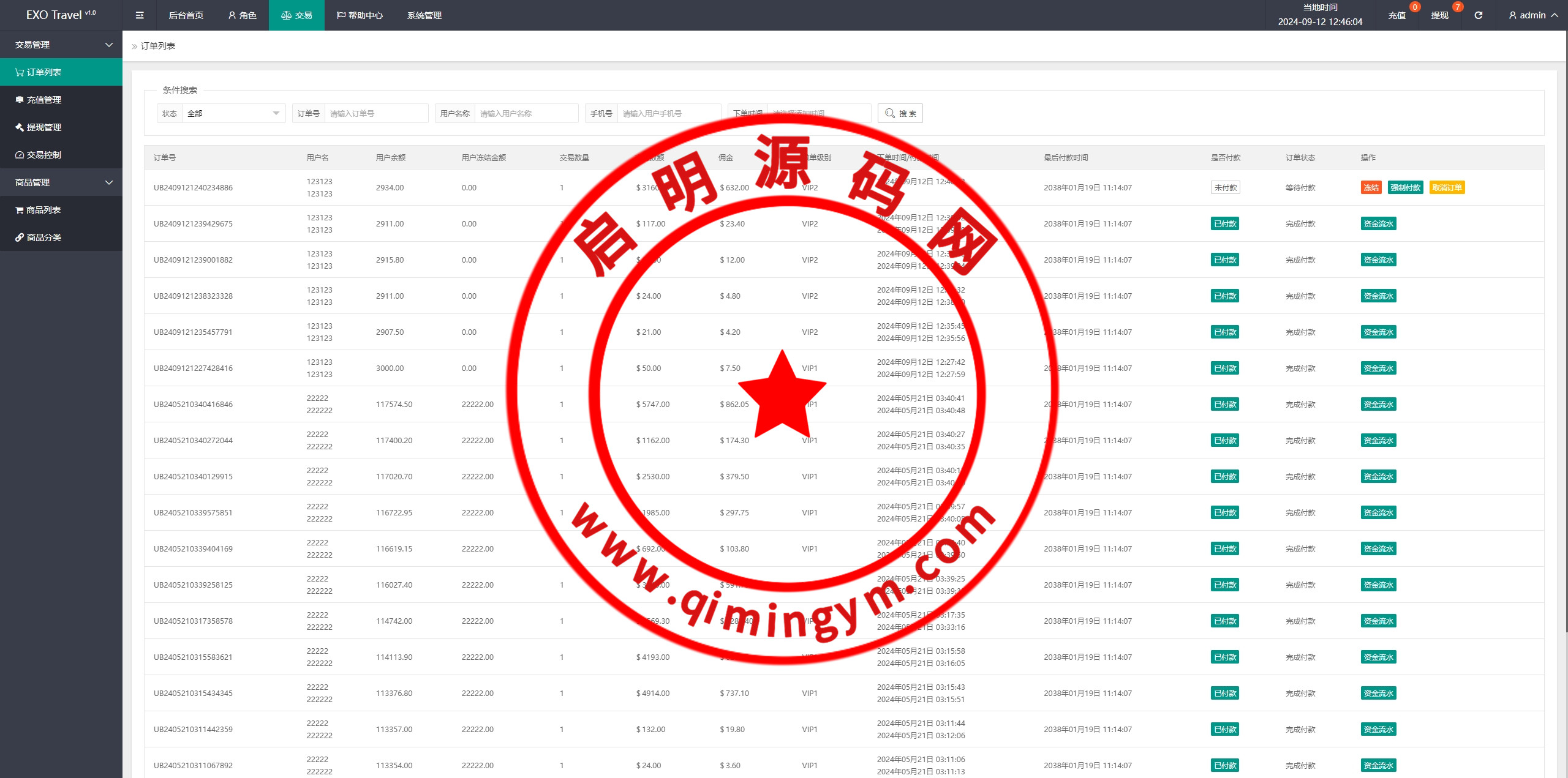Switch to 帮助中心 top menu
Image resolution: width=1568 pixels, height=778 pixels.
pyautogui.click(x=360, y=15)
